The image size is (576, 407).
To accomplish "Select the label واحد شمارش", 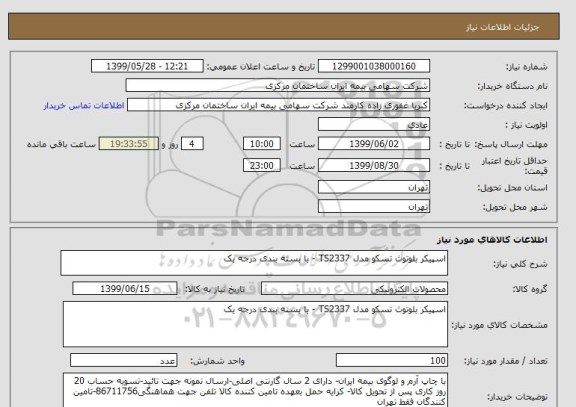I will pos(217,361).
